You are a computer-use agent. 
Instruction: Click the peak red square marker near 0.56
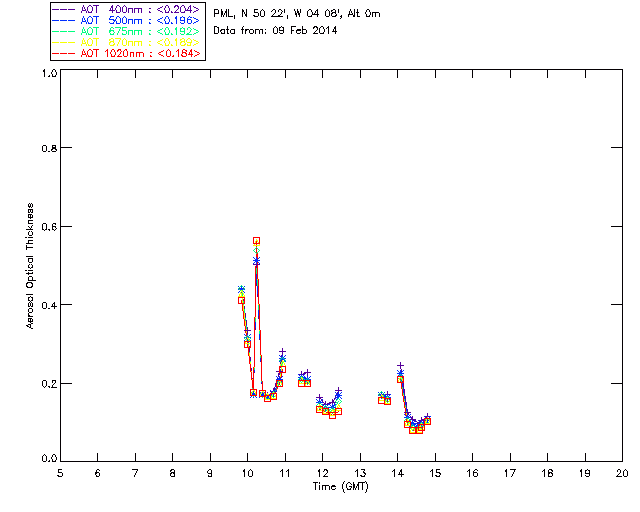[x=256, y=241]
